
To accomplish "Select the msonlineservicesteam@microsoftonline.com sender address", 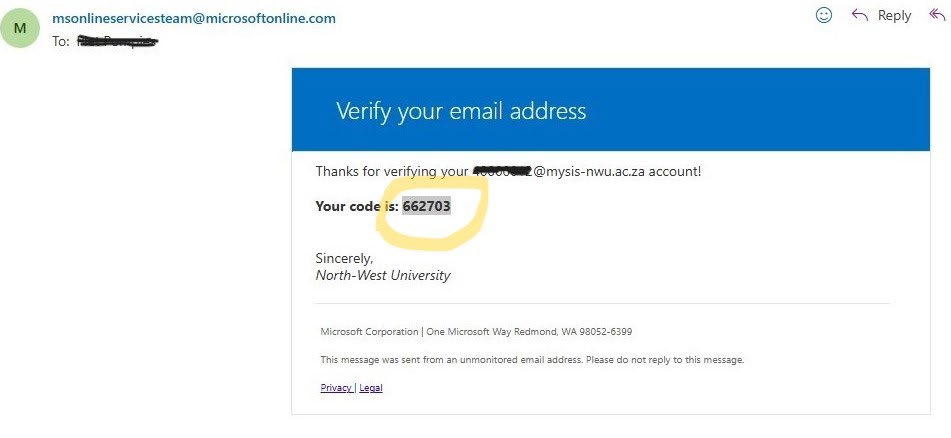I will pyautogui.click(x=193, y=18).
